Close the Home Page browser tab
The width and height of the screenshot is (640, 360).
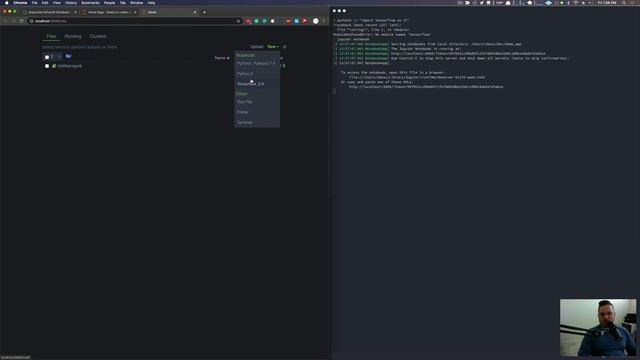pyautogui.click(x=135, y=12)
